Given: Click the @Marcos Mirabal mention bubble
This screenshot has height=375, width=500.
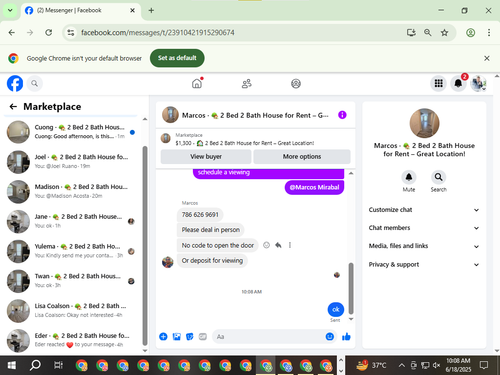Looking at the screenshot, I should point(314,187).
